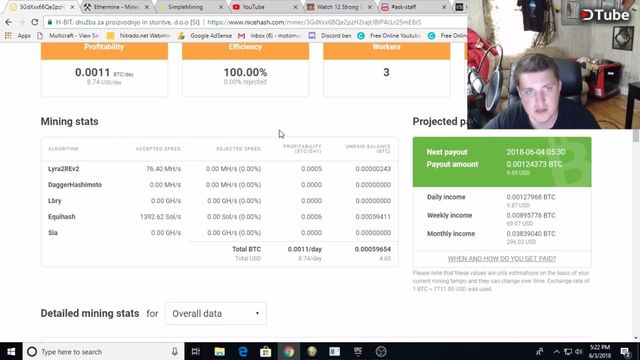Open Task View in taskbar

pos(196,351)
